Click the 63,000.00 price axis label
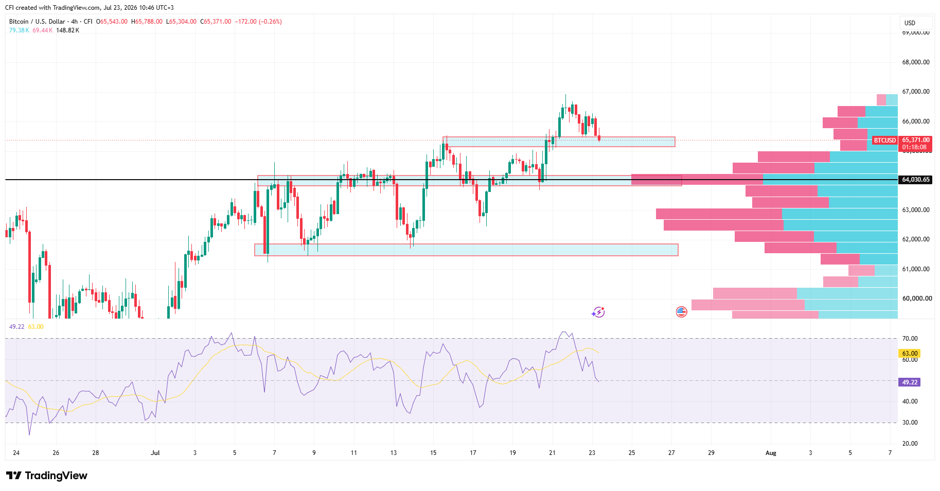The image size is (940, 491). [916, 210]
